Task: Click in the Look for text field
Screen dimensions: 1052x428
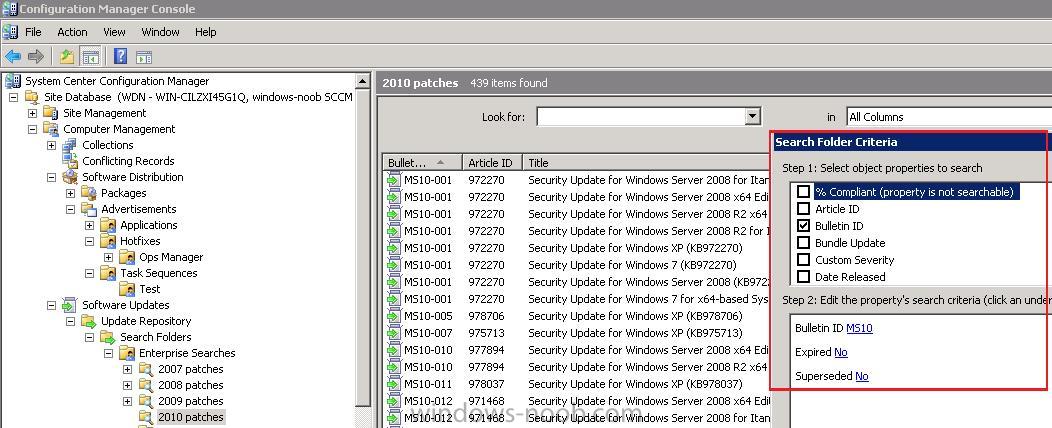Action: click(x=641, y=117)
